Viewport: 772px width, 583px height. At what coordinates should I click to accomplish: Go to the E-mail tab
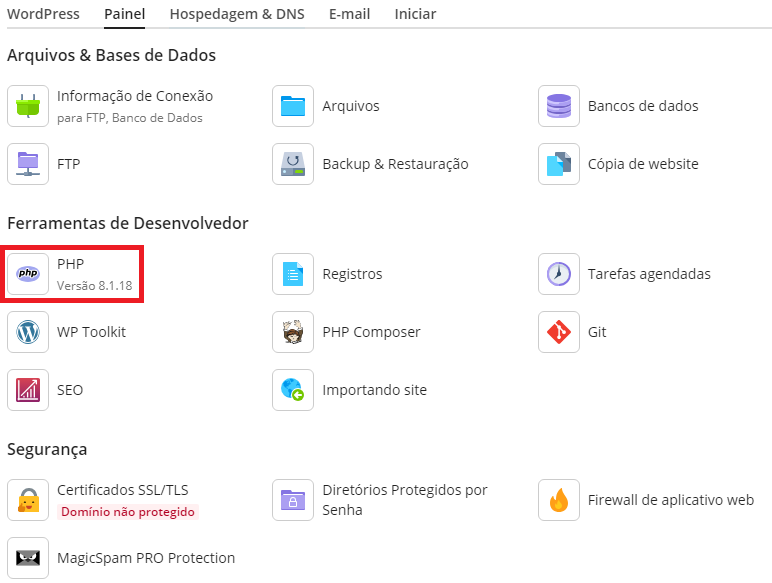pos(350,14)
